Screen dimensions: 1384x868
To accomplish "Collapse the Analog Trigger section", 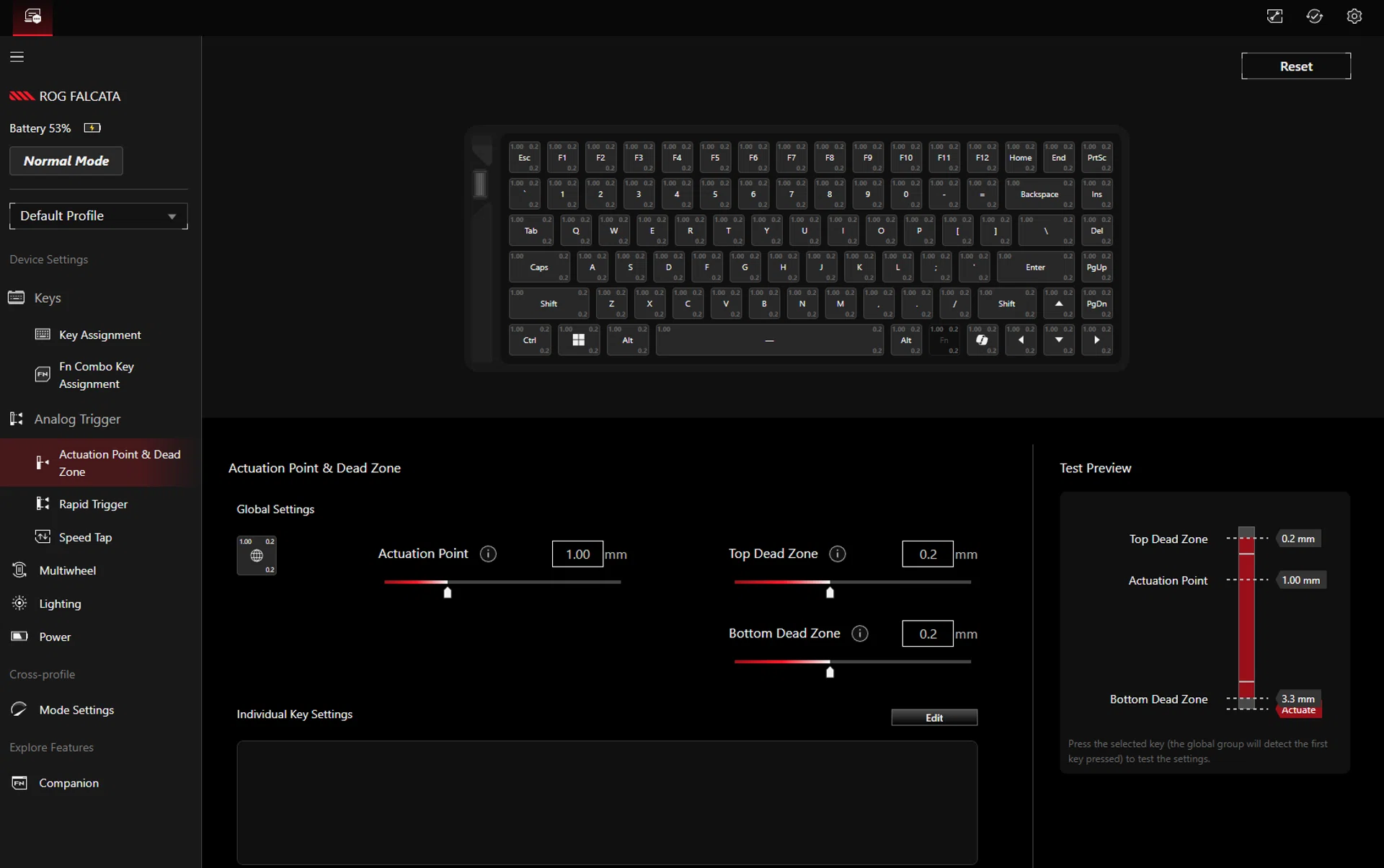I will click(x=77, y=419).
